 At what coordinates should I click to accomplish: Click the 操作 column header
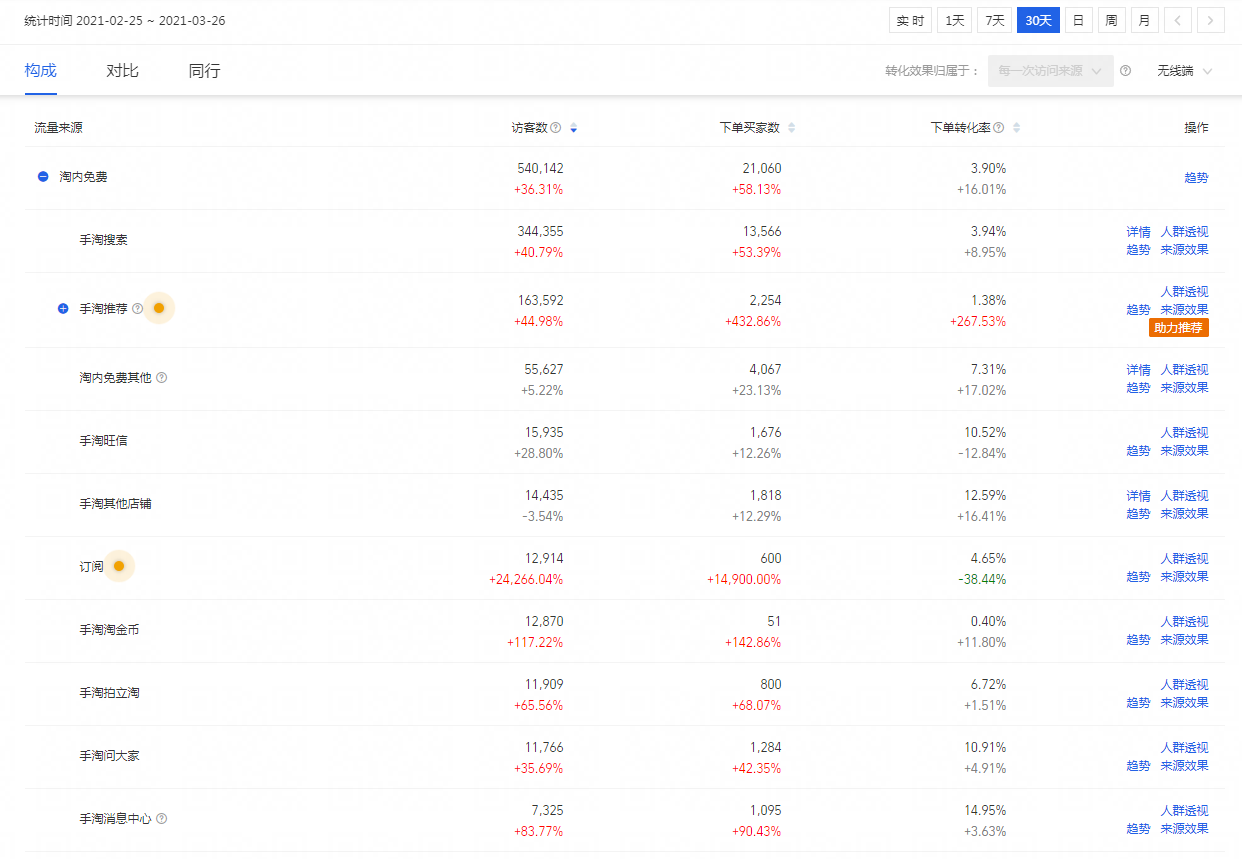tap(1197, 128)
